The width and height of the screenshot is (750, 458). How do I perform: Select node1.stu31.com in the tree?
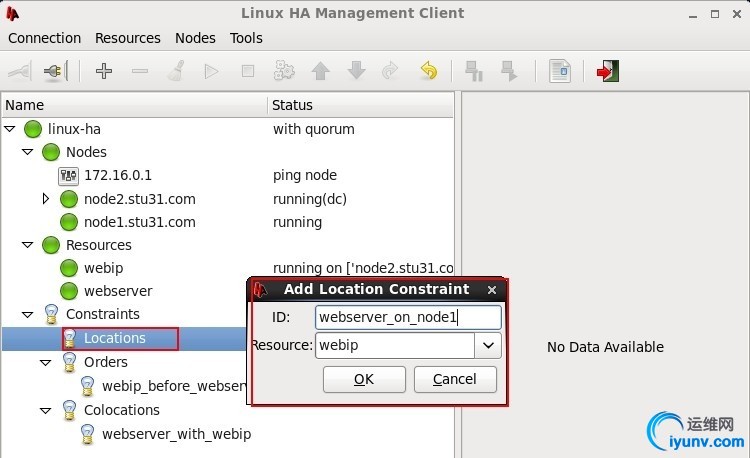coord(140,222)
